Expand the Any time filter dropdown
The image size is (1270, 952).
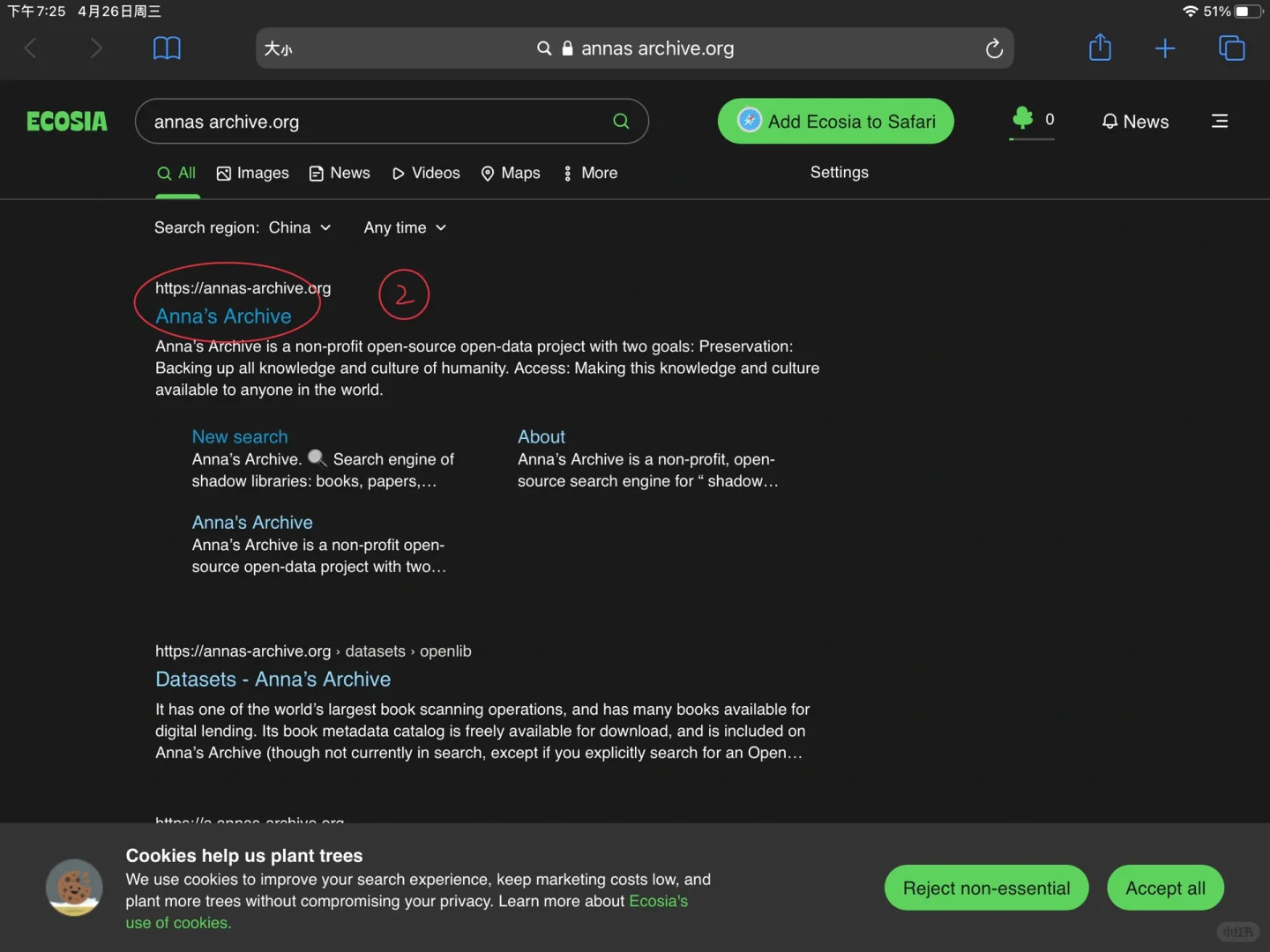coord(405,227)
